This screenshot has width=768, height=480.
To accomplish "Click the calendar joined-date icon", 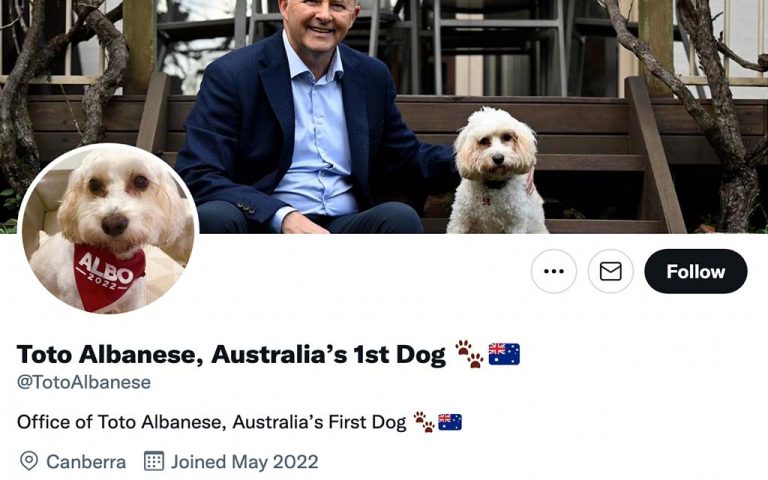I will 153,461.
